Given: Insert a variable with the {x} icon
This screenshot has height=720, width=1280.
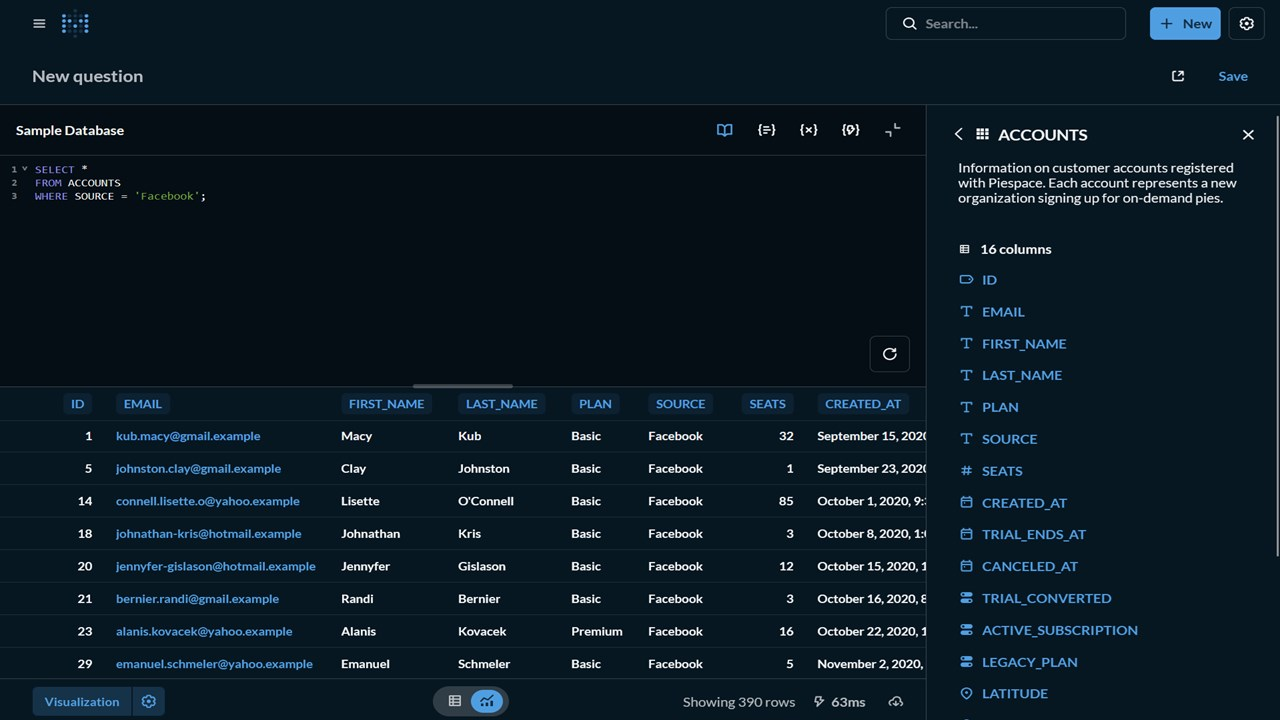Looking at the screenshot, I should point(809,130).
